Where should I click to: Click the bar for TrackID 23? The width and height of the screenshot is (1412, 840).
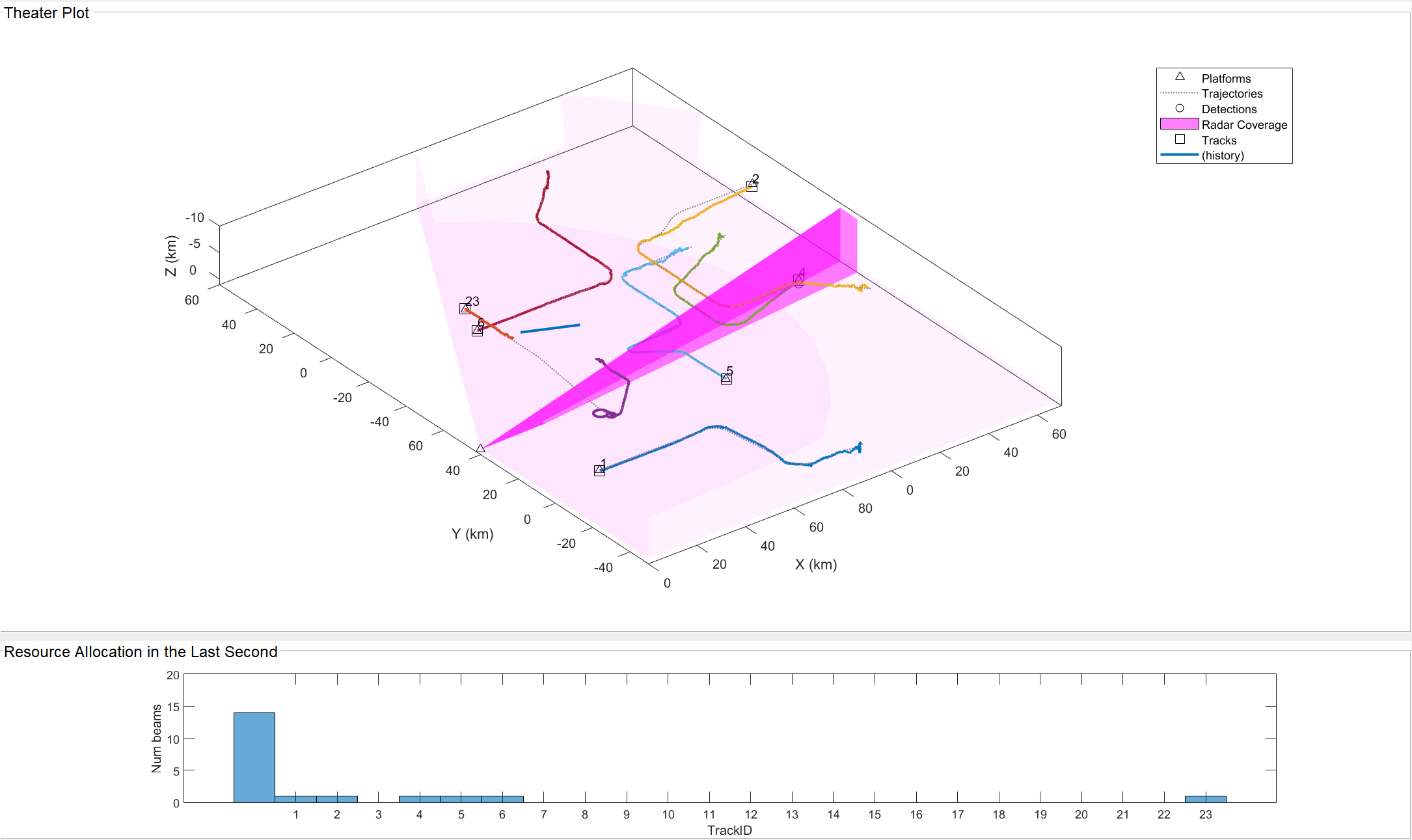click(1205, 799)
